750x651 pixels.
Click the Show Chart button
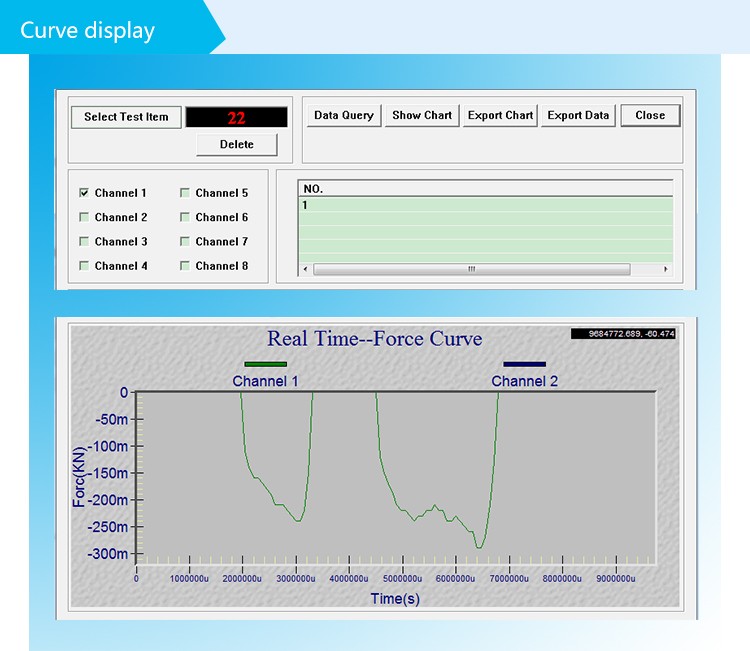click(x=422, y=115)
